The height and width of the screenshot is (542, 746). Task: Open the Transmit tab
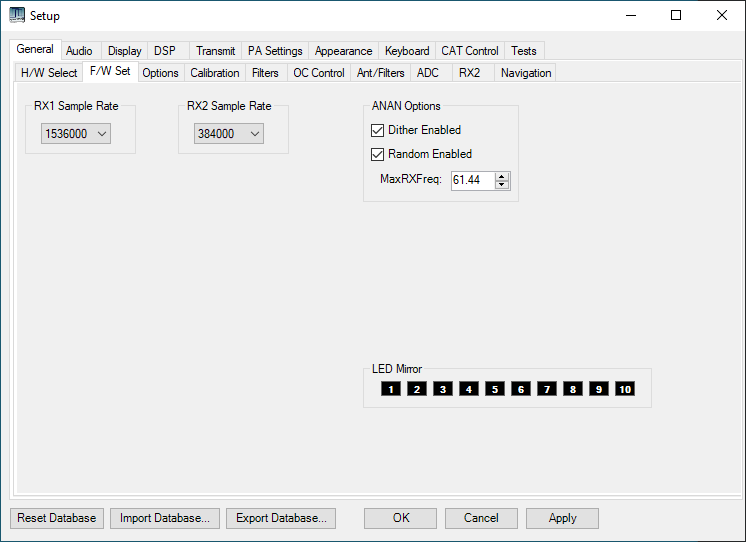click(x=216, y=51)
